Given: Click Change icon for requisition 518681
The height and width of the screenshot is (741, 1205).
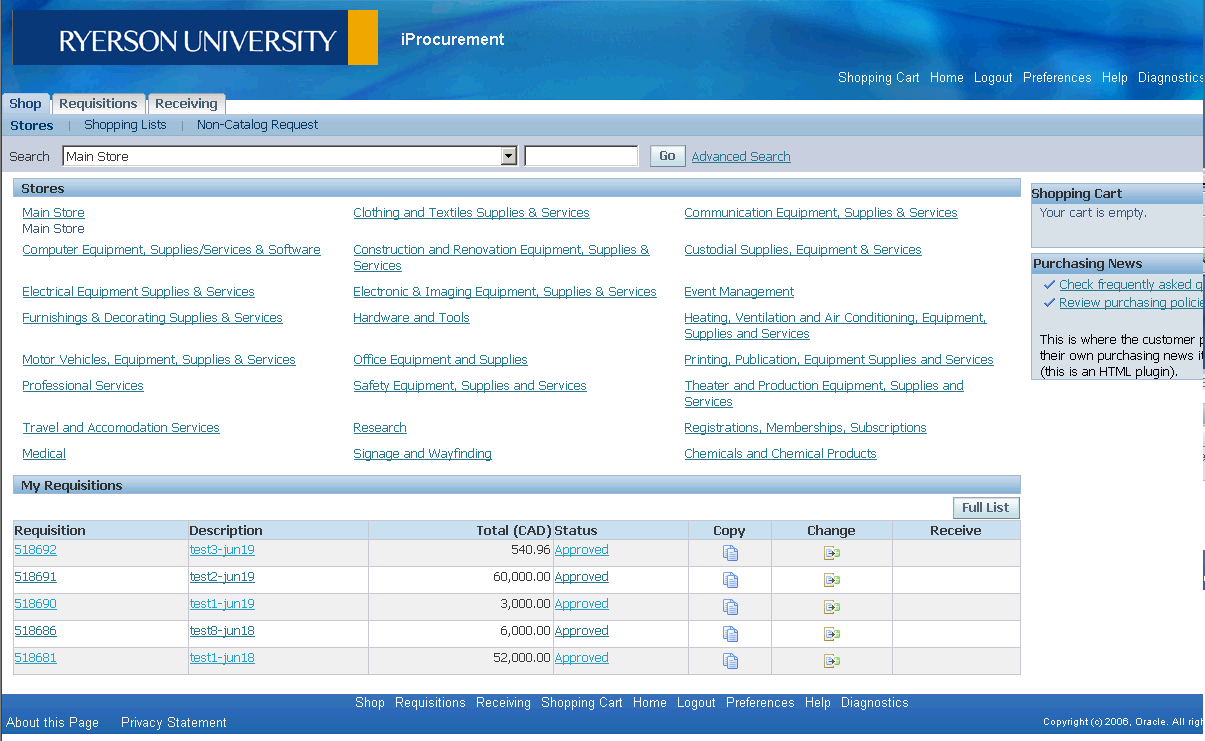Looking at the screenshot, I should 831,661.
